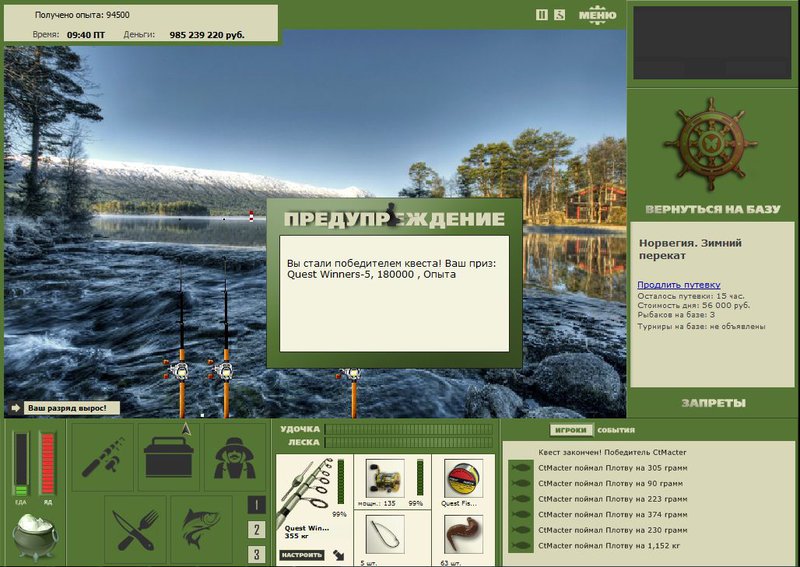
Task: Click fish icon beside Плотву на 90 грамм
Action: (520, 483)
